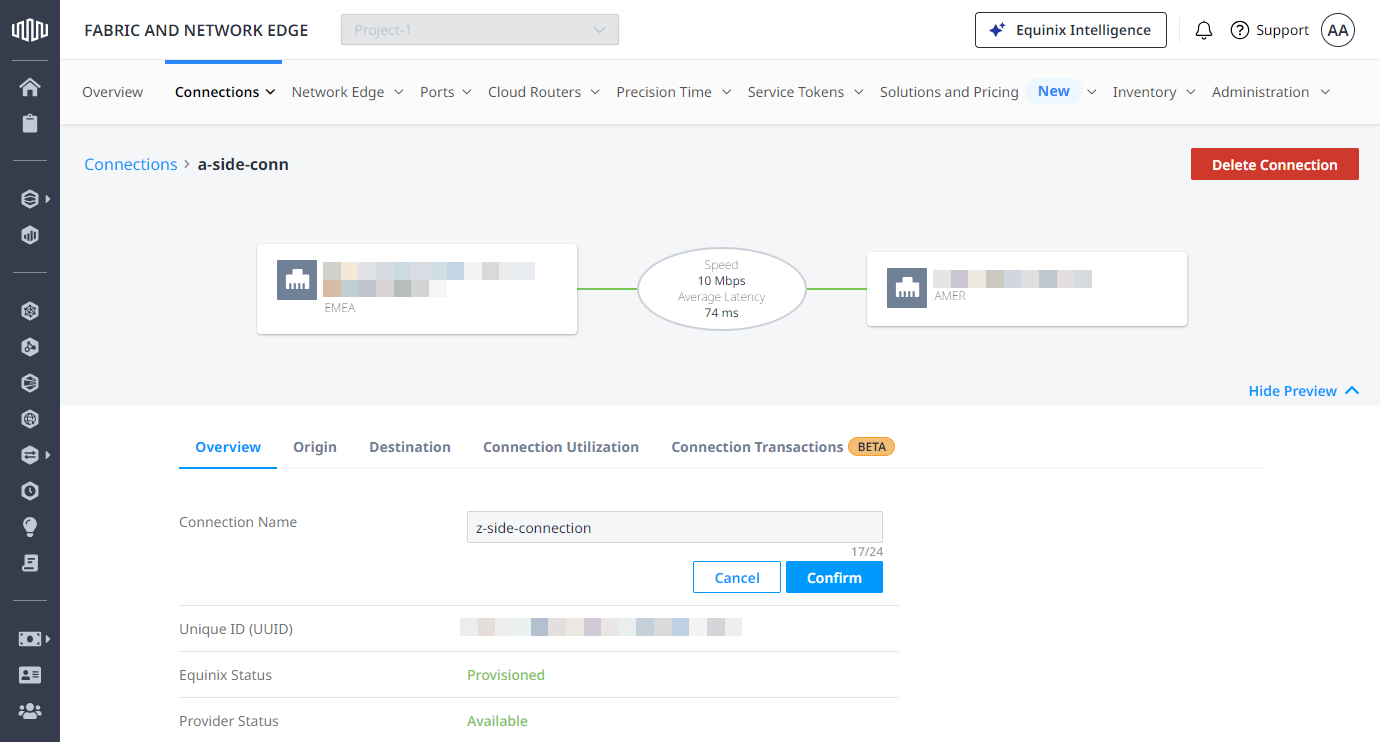Open the two-arrows hexagon sidebar icon
Viewport: 1380px width, 742px height.
coord(30,455)
